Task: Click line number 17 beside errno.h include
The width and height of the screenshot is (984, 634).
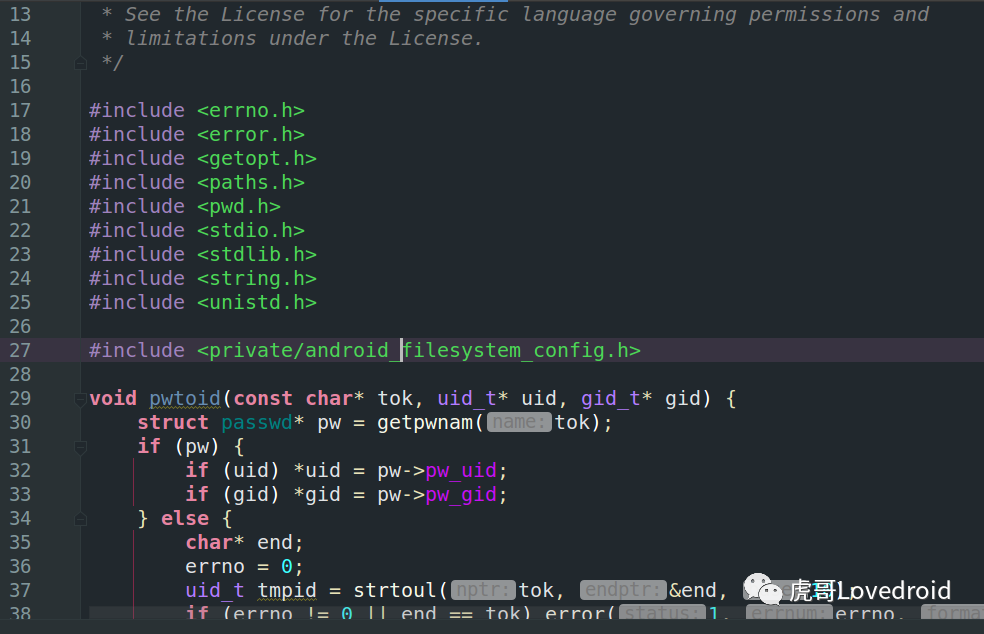Action: [21, 110]
